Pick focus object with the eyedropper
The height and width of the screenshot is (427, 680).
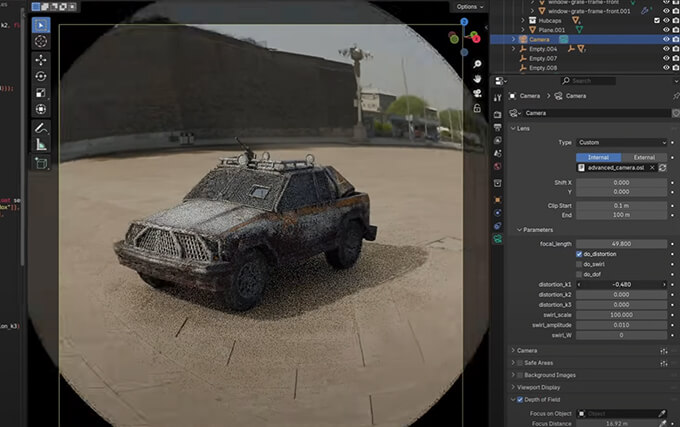pyautogui.click(x=662, y=414)
